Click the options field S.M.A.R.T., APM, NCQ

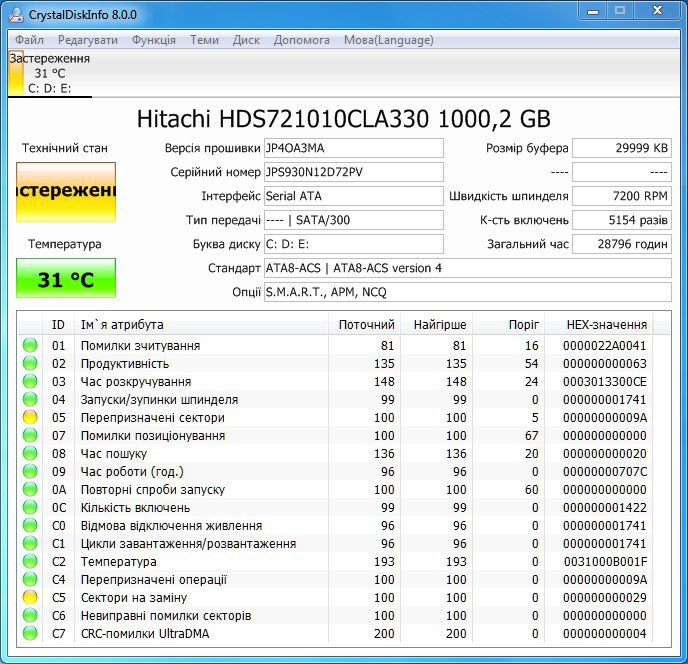pos(468,292)
